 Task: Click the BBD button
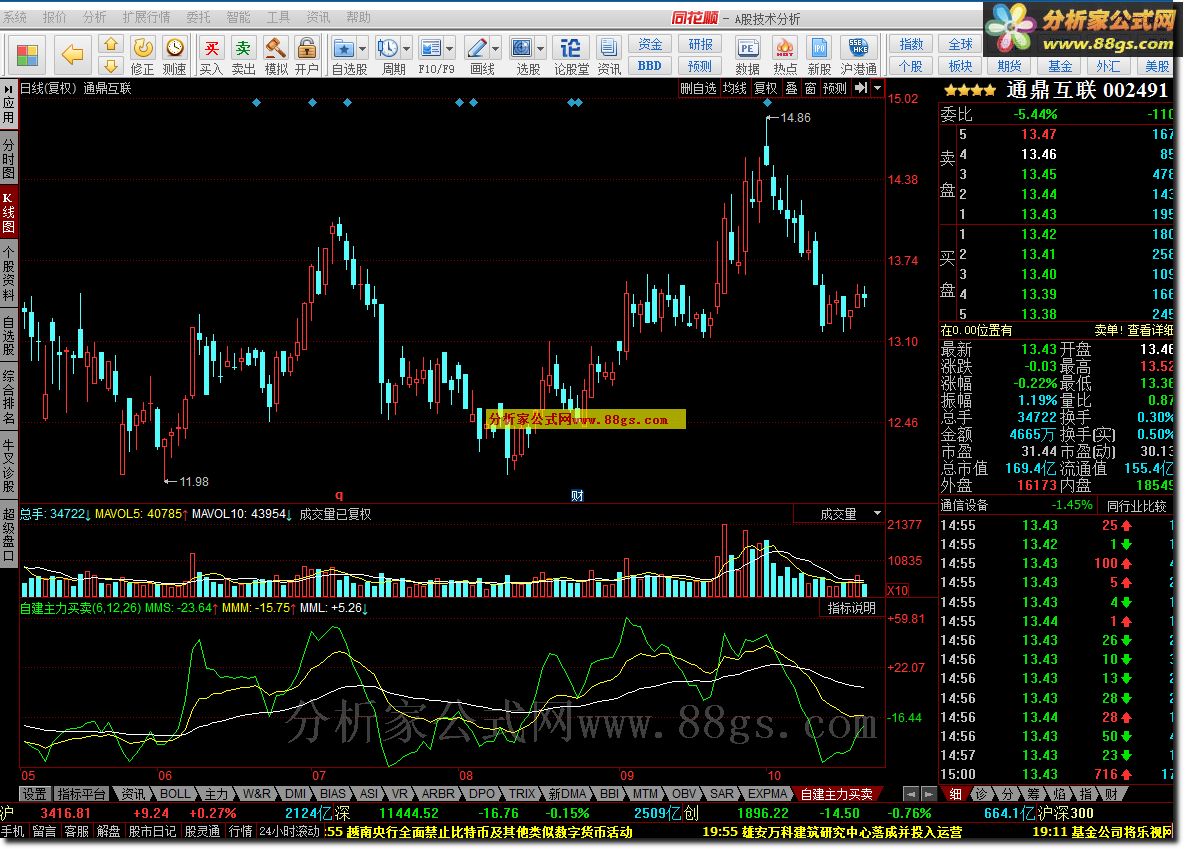(649, 66)
